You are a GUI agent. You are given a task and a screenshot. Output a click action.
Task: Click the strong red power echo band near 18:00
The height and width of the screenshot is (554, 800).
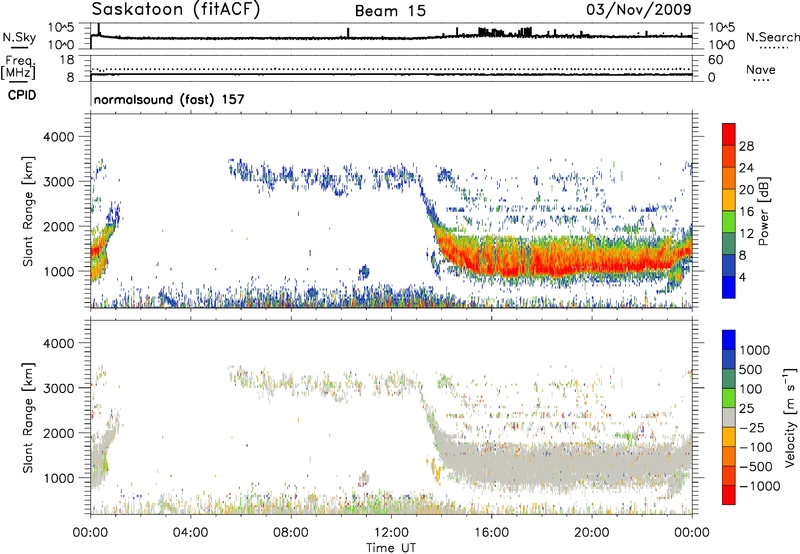click(542, 264)
